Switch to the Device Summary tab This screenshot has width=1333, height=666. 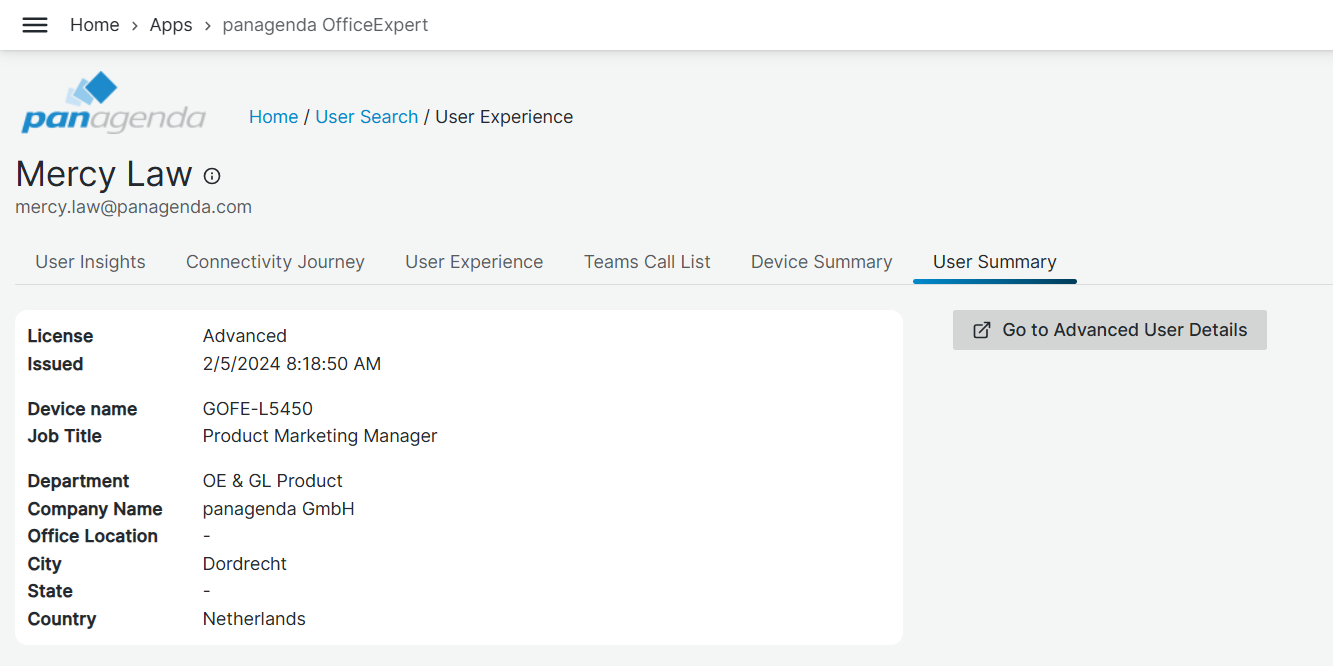pyautogui.click(x=822, y=262)
